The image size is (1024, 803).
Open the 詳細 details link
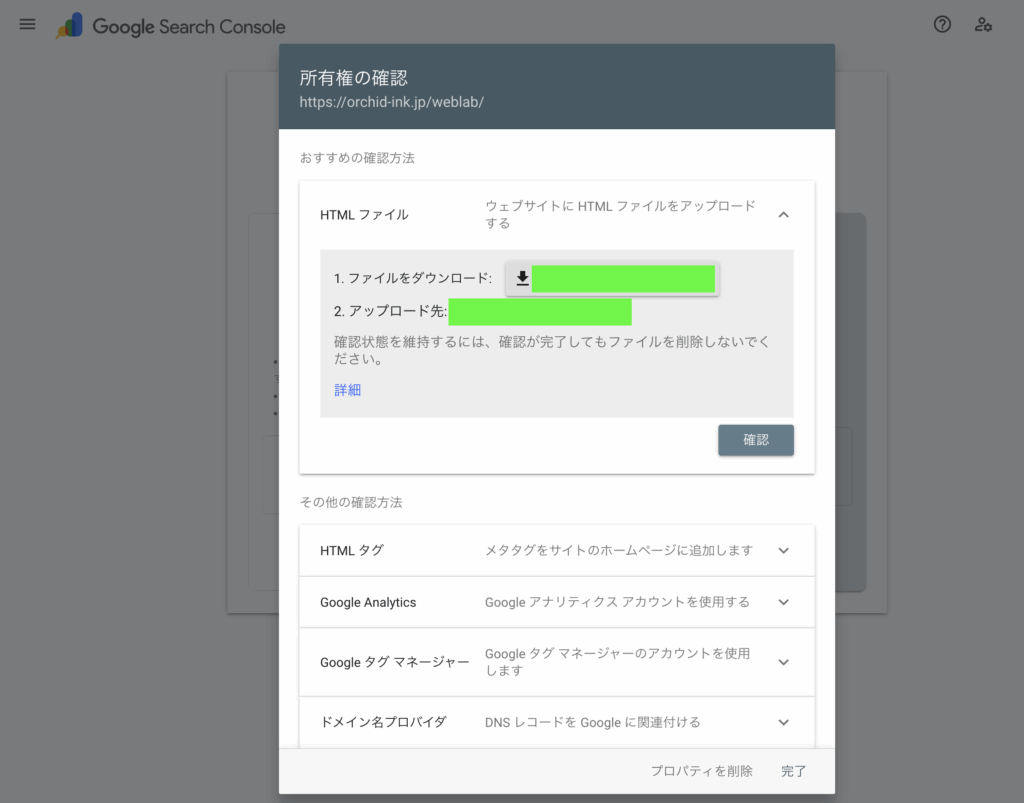(347, 390)
